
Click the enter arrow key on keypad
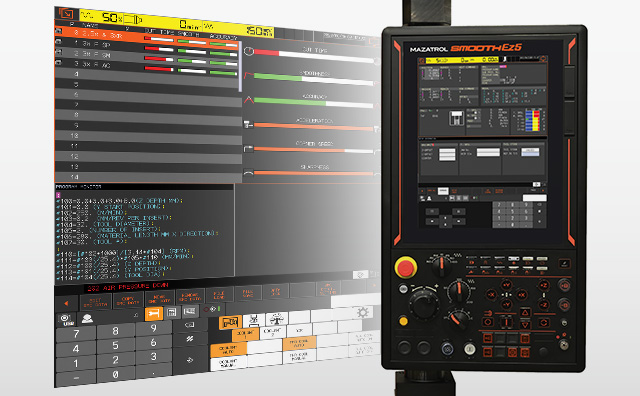click(x=190, y=360)
